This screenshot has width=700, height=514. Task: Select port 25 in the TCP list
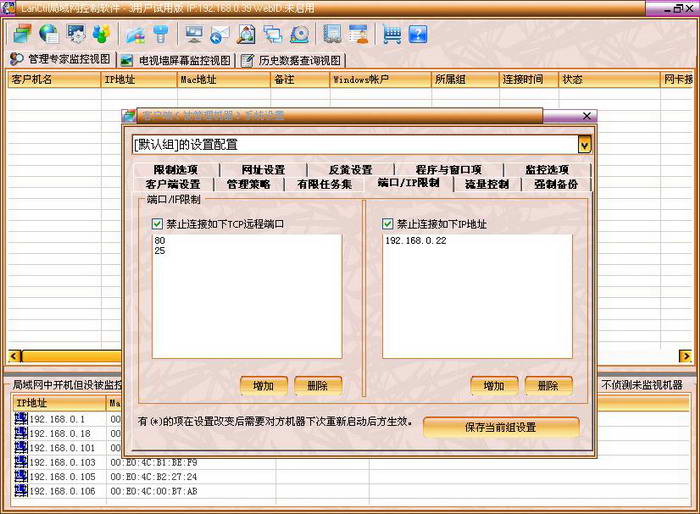(x=160, y=251)
